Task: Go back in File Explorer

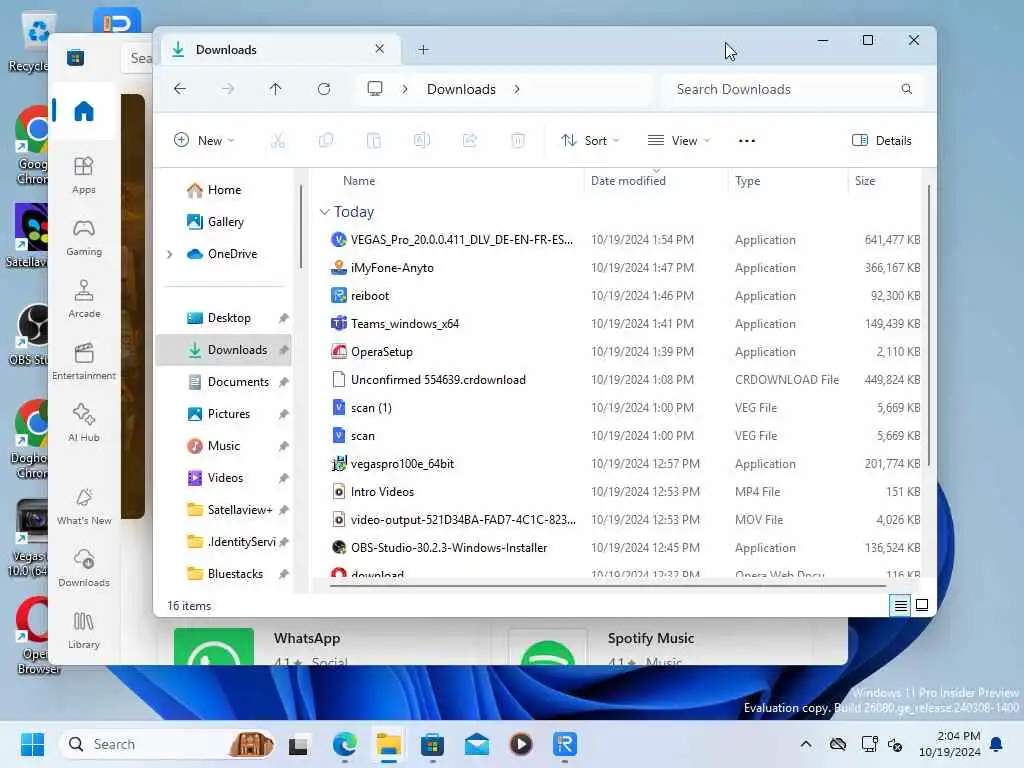Action: (180, 89)
